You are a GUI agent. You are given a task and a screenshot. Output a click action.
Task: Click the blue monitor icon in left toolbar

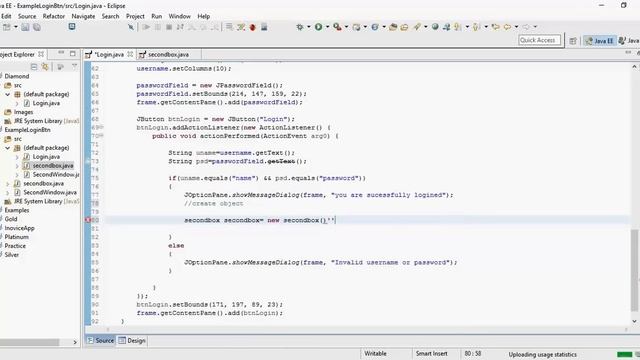[x=72, y=27]
